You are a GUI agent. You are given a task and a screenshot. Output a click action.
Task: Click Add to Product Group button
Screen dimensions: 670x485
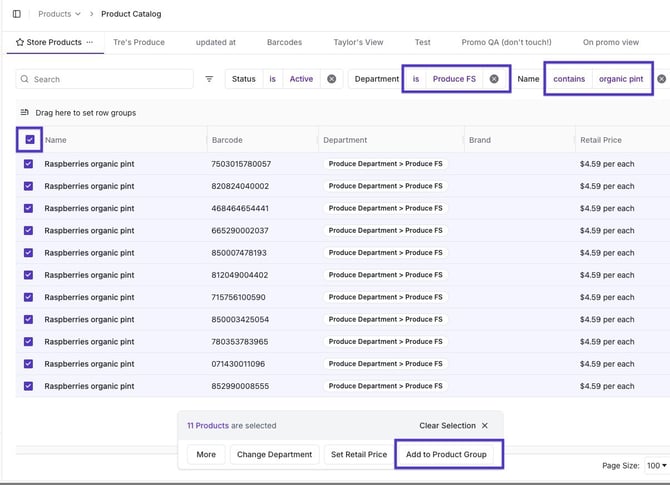click(446, 454)
